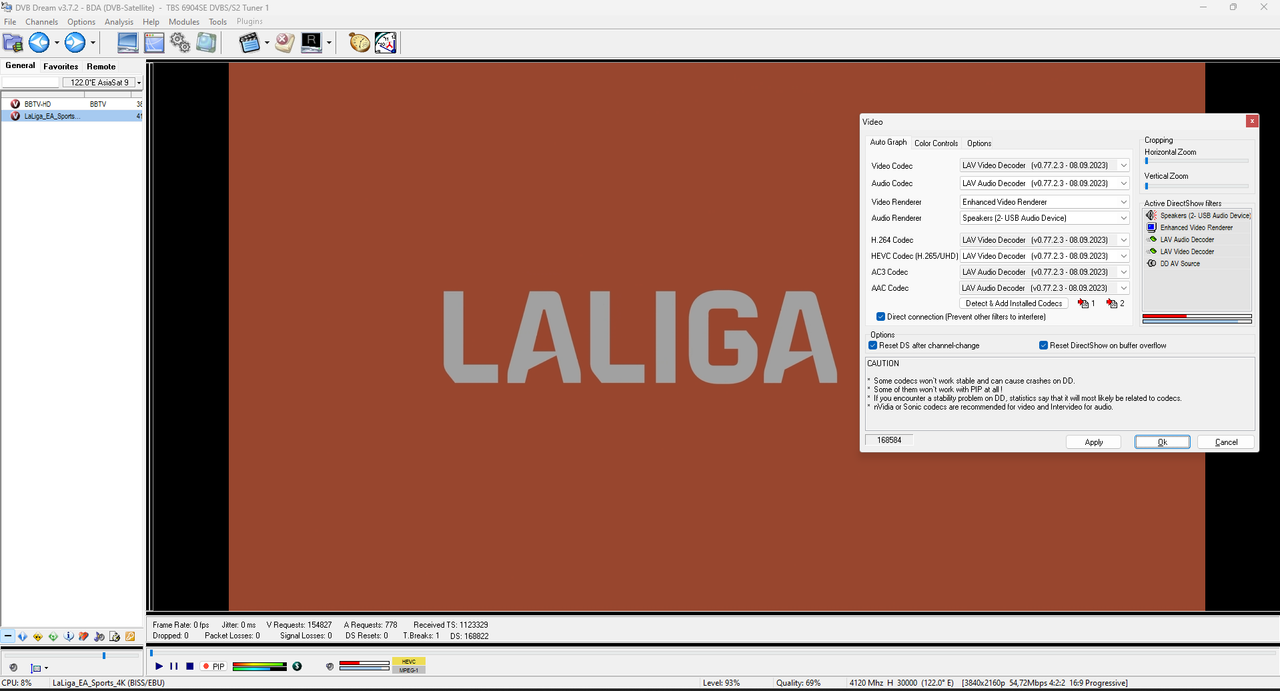1280x691 pixels.
Task: Switch to the Color Controls tab
Action: [936, 143]
